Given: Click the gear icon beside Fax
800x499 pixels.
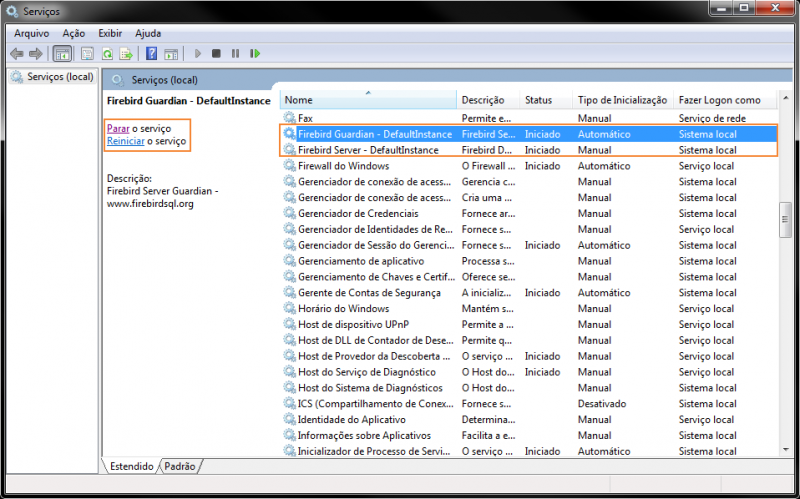Looking at the screenshot, I should [289, 118].
